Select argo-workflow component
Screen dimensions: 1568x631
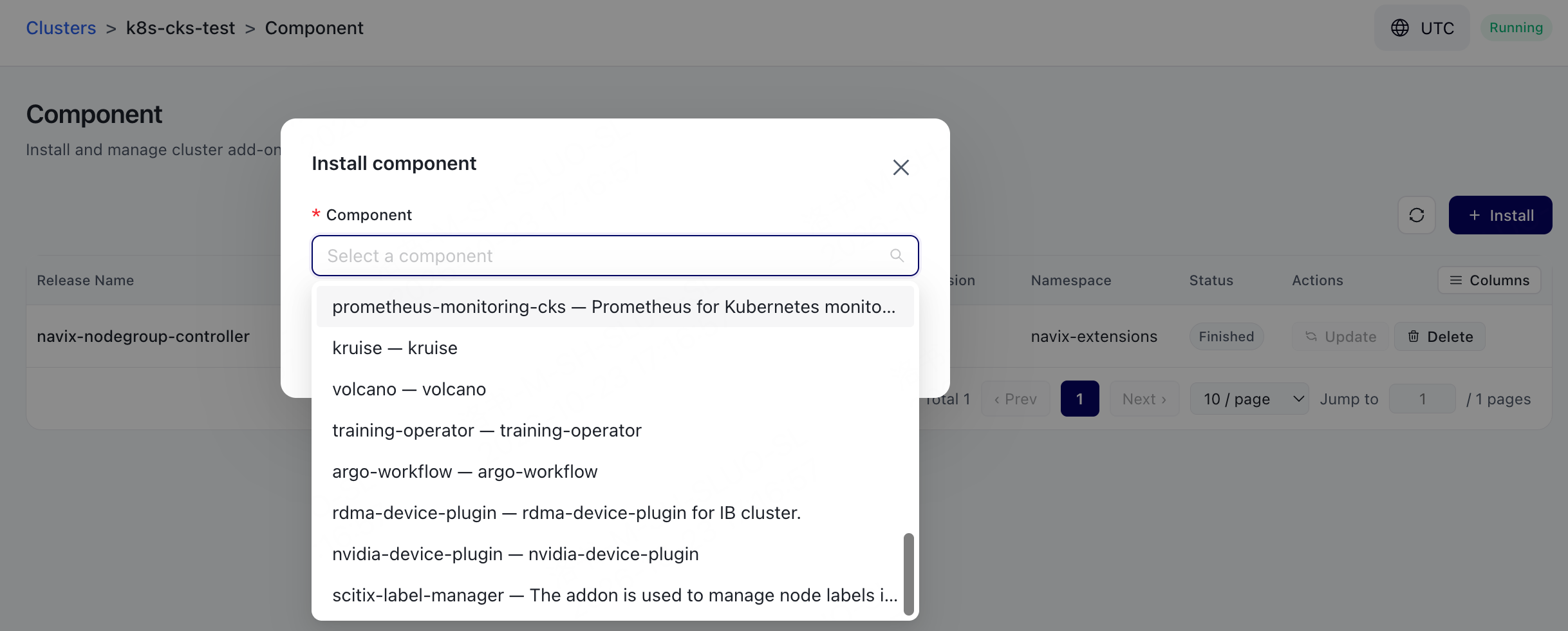(x=615, y=471)
